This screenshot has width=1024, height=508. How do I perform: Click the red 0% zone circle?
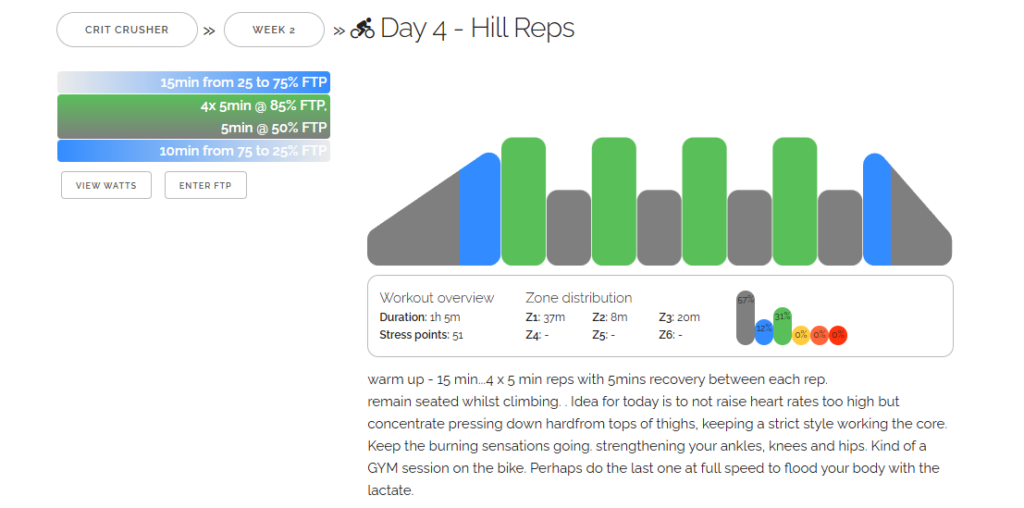tap(839, 335)
